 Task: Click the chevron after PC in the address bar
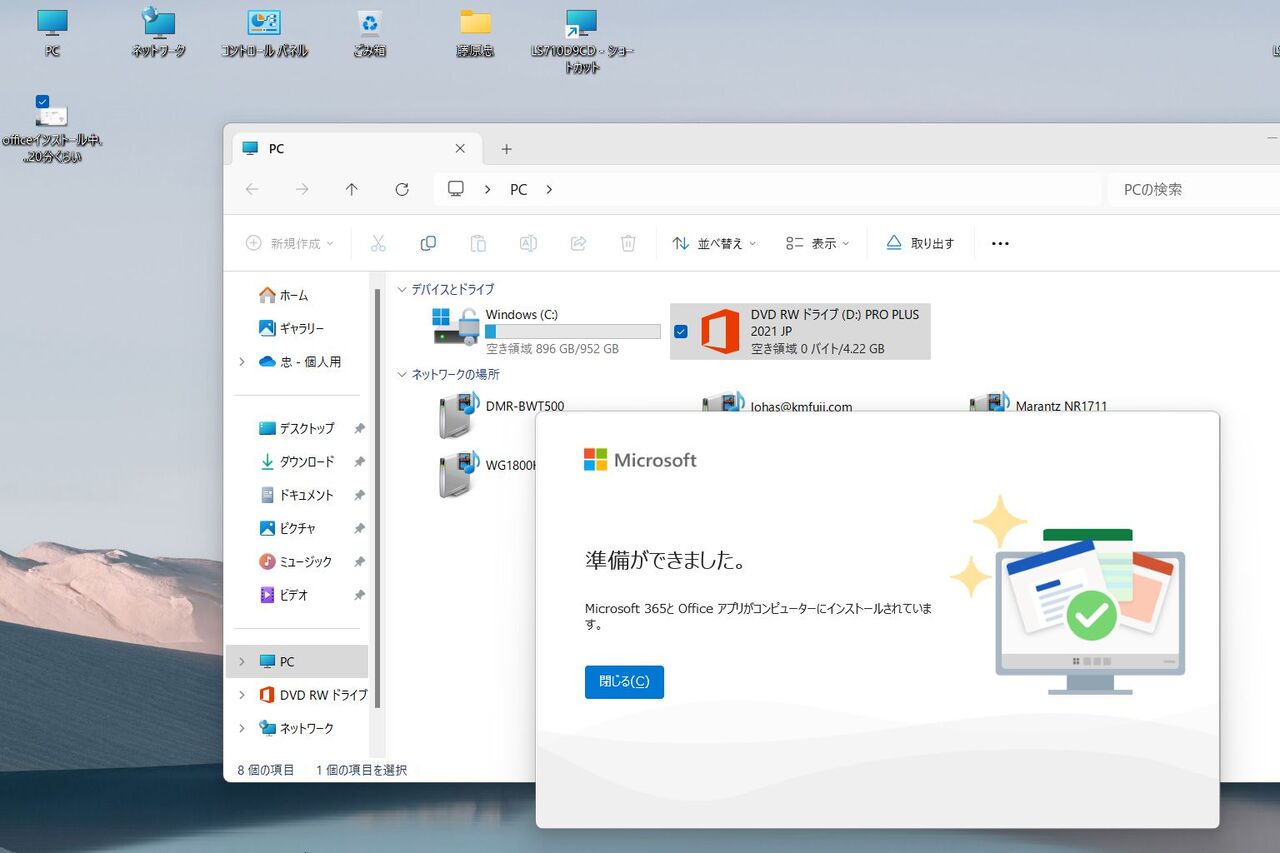click(x=549, y=189)
